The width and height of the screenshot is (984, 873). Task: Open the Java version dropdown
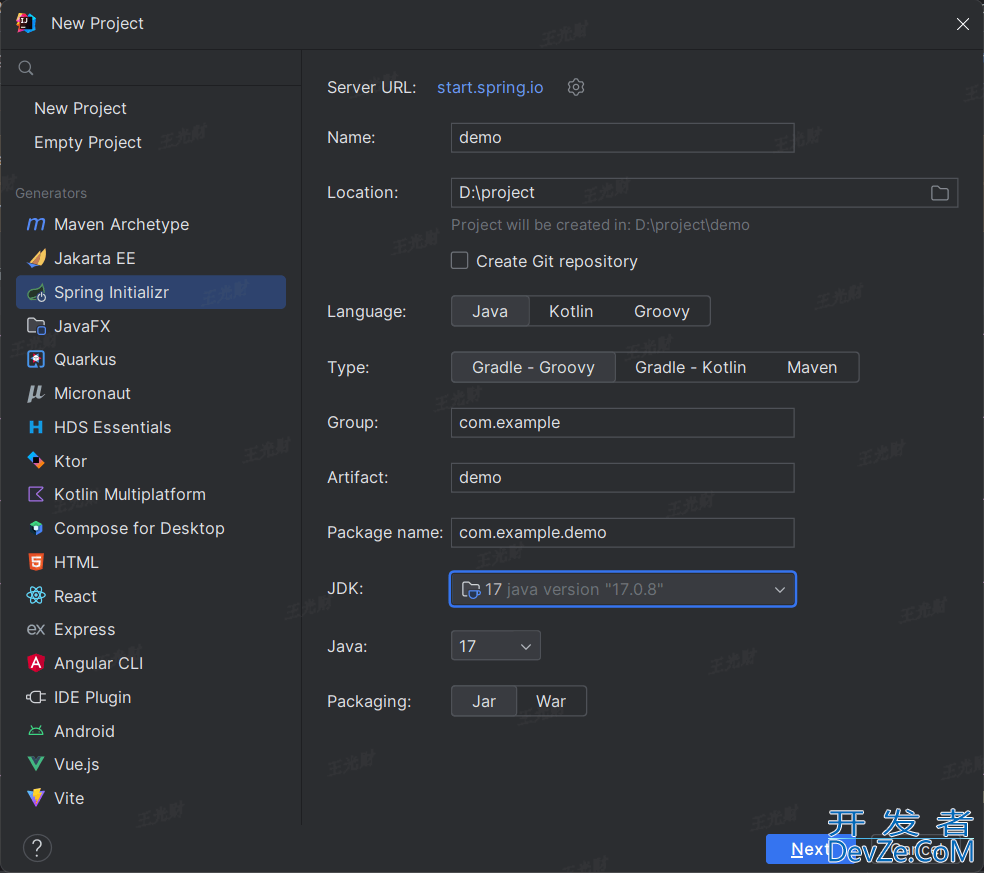click(495, 646)
